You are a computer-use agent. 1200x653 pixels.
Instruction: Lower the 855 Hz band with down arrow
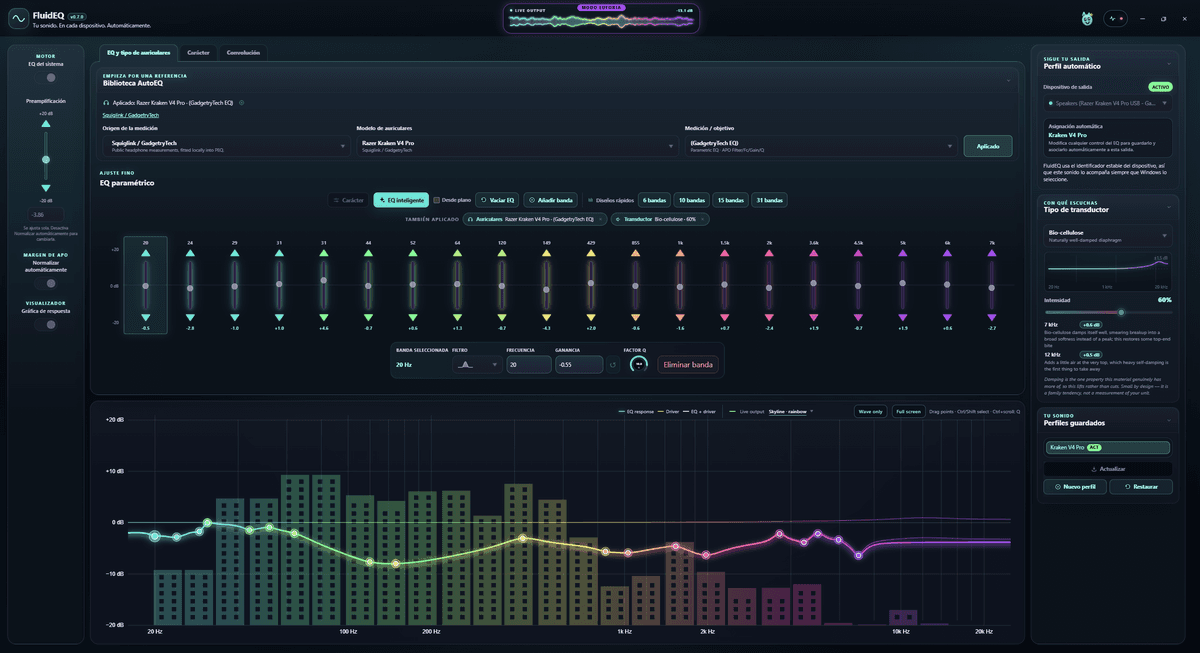[x=635, y=317]
